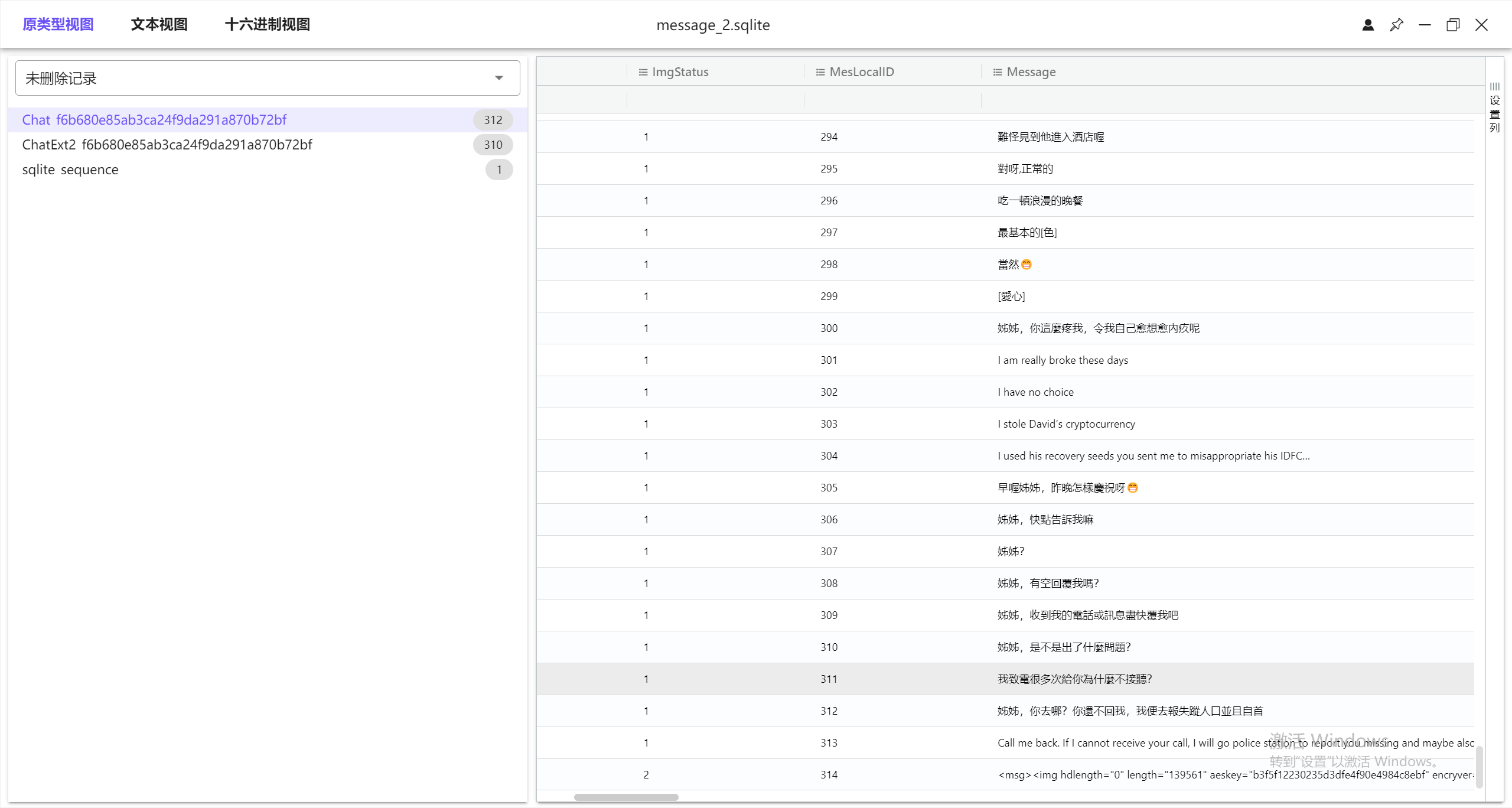1512x808 pixels.
Task: Click the horizontal scrollbar thumb
Action: (626, 797)
